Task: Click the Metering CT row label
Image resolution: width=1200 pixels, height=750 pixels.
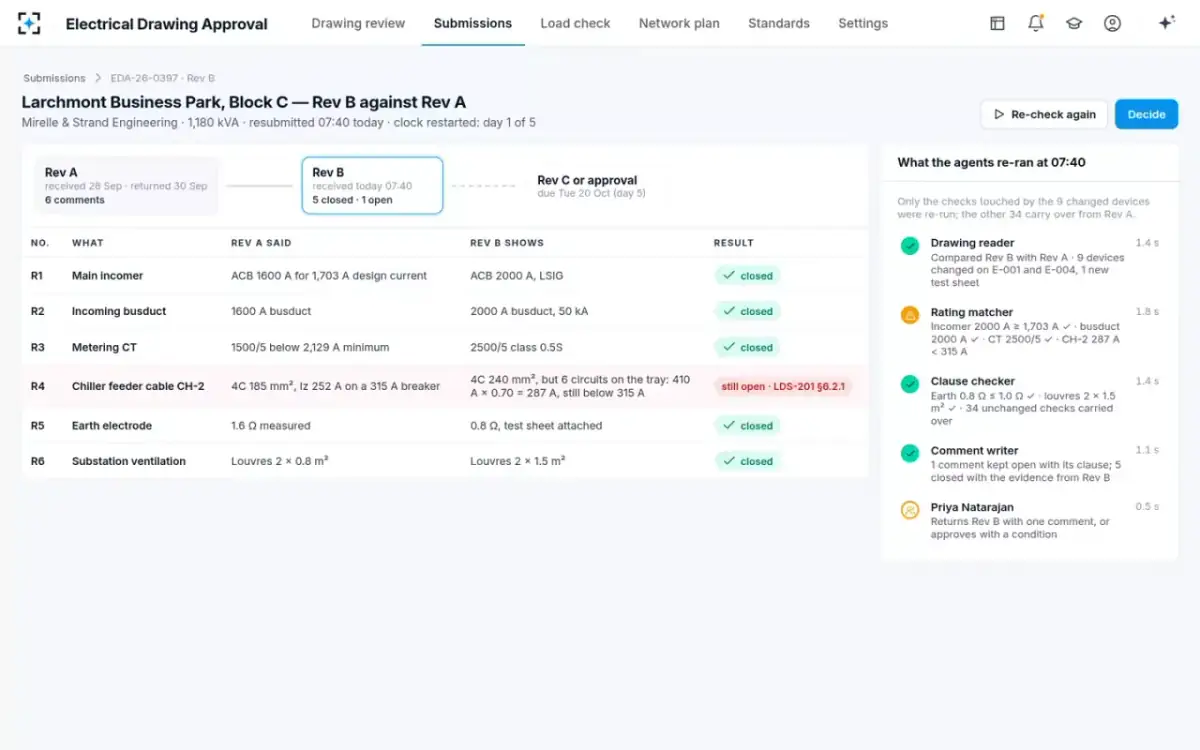Action: click(104, 348)
